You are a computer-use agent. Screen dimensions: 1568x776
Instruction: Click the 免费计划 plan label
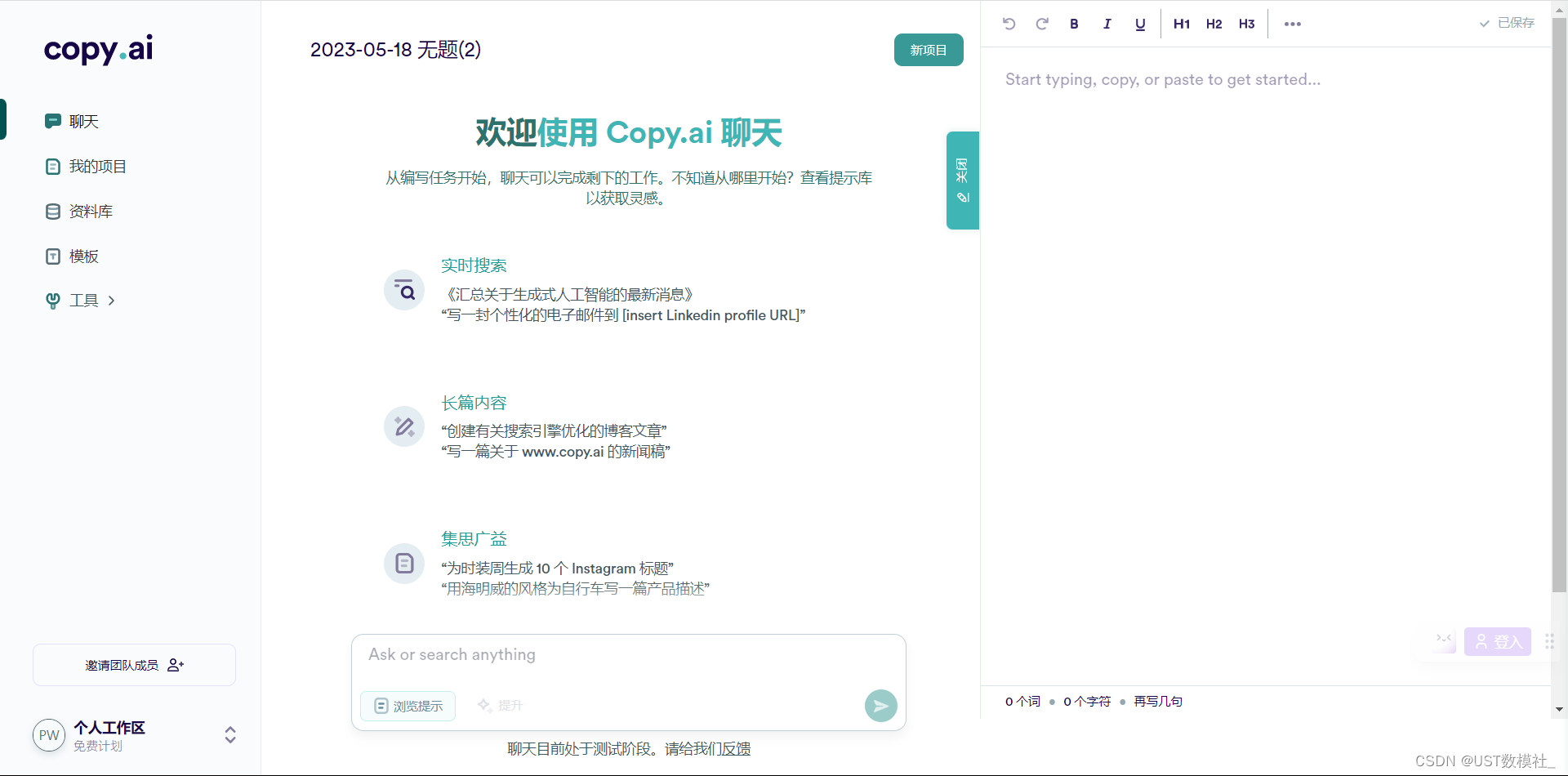click(x=98, y=746)
